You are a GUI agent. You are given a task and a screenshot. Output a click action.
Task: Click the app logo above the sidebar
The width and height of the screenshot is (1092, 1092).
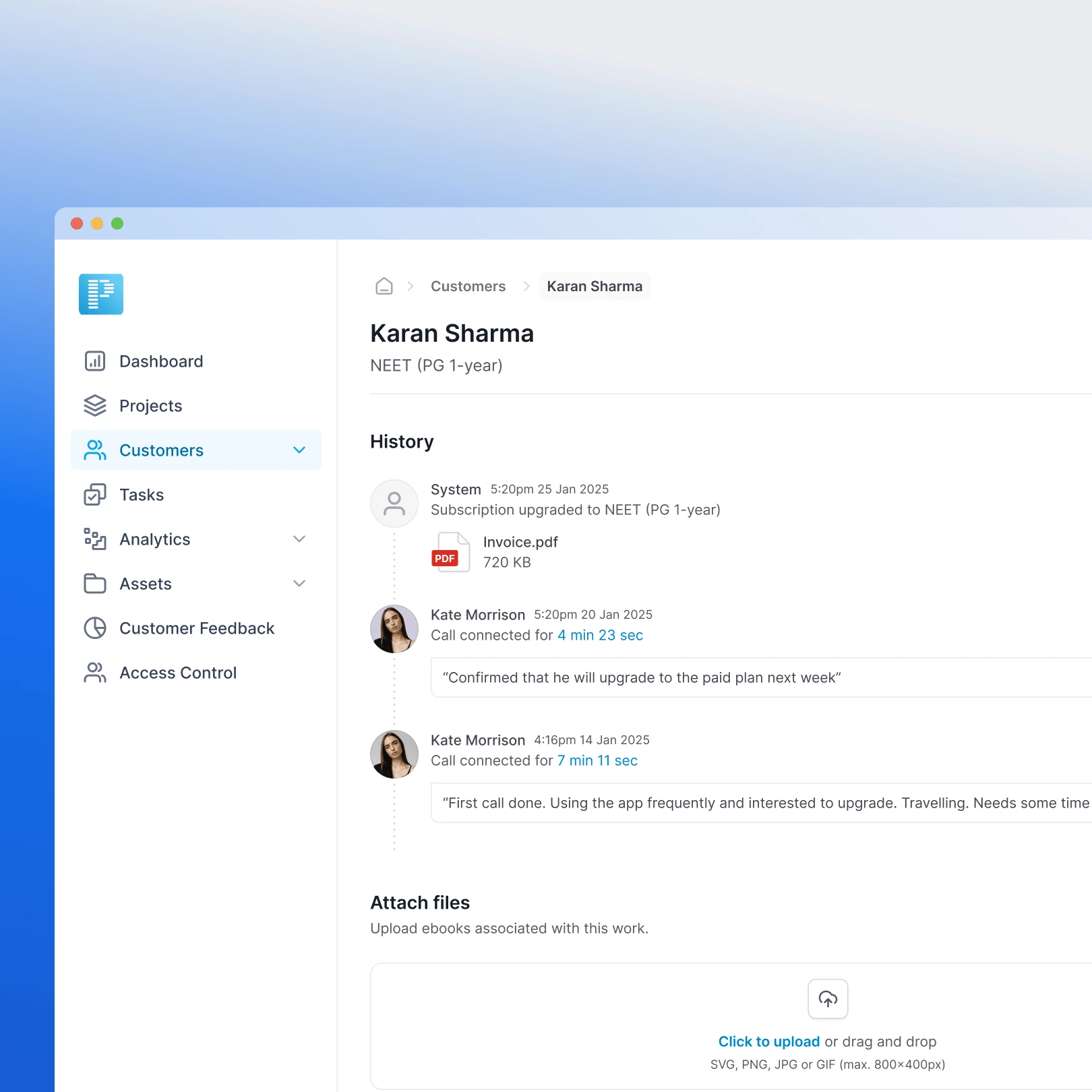click(100, 294)
